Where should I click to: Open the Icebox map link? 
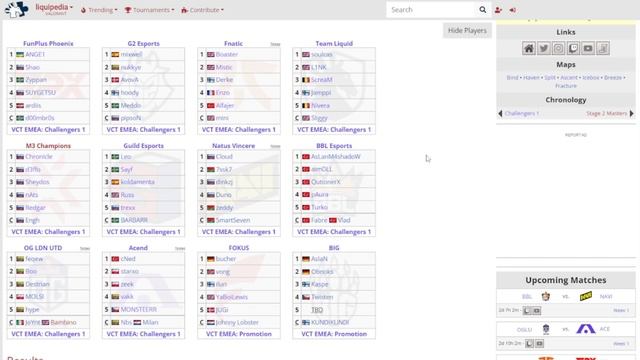[x=591, y=77]
